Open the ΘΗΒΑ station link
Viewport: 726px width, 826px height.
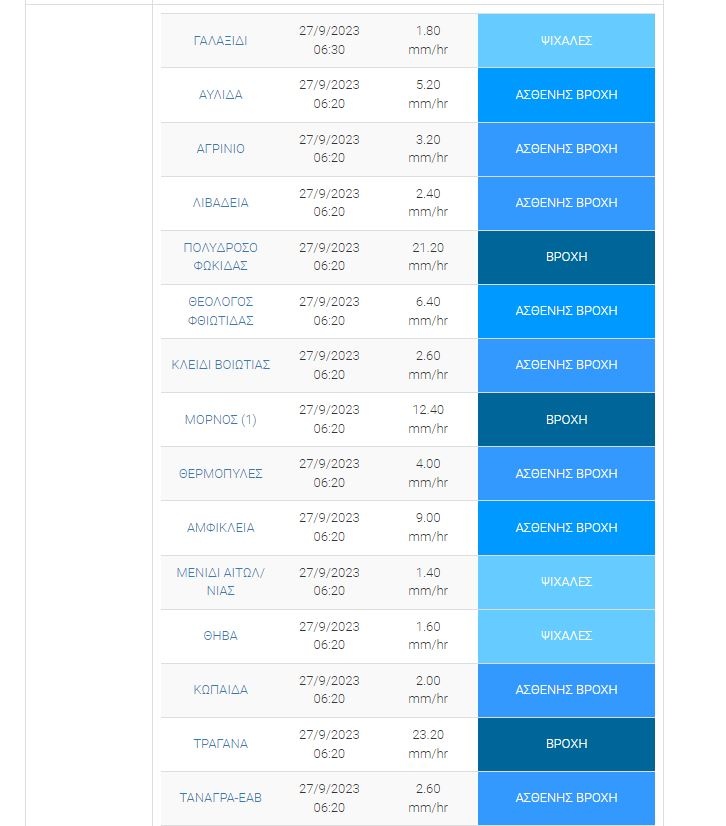(x=220, y=636)
